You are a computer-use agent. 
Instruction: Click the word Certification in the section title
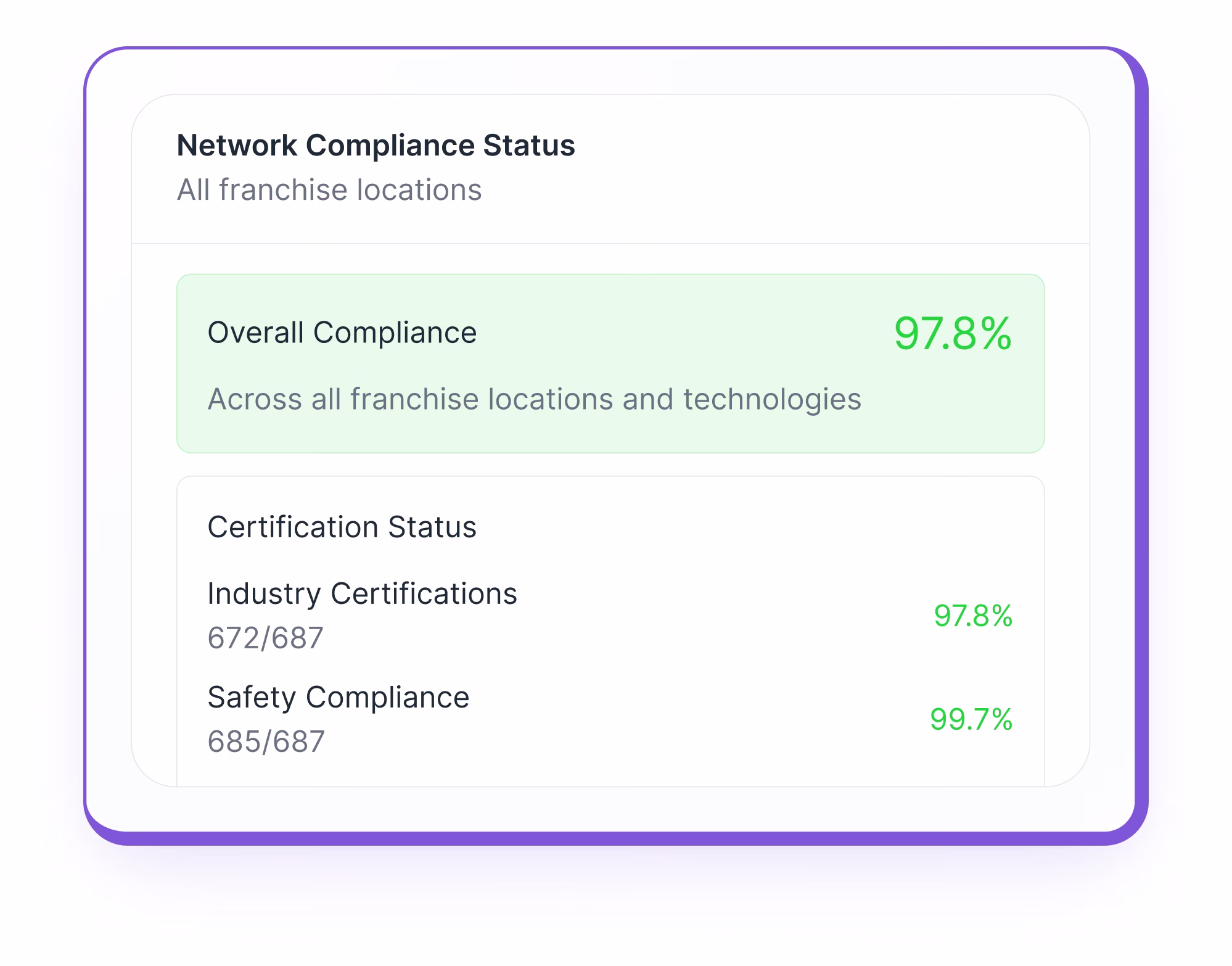(292, 527)
